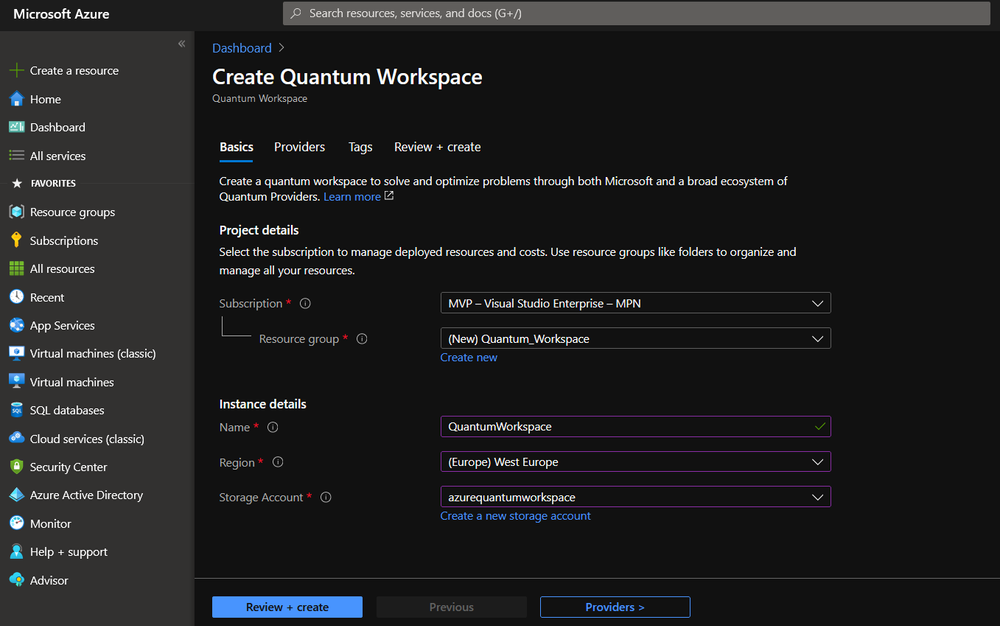Click the All resources grid icon
Viewport: 1000px width, 626px height.
click(17, 268)
